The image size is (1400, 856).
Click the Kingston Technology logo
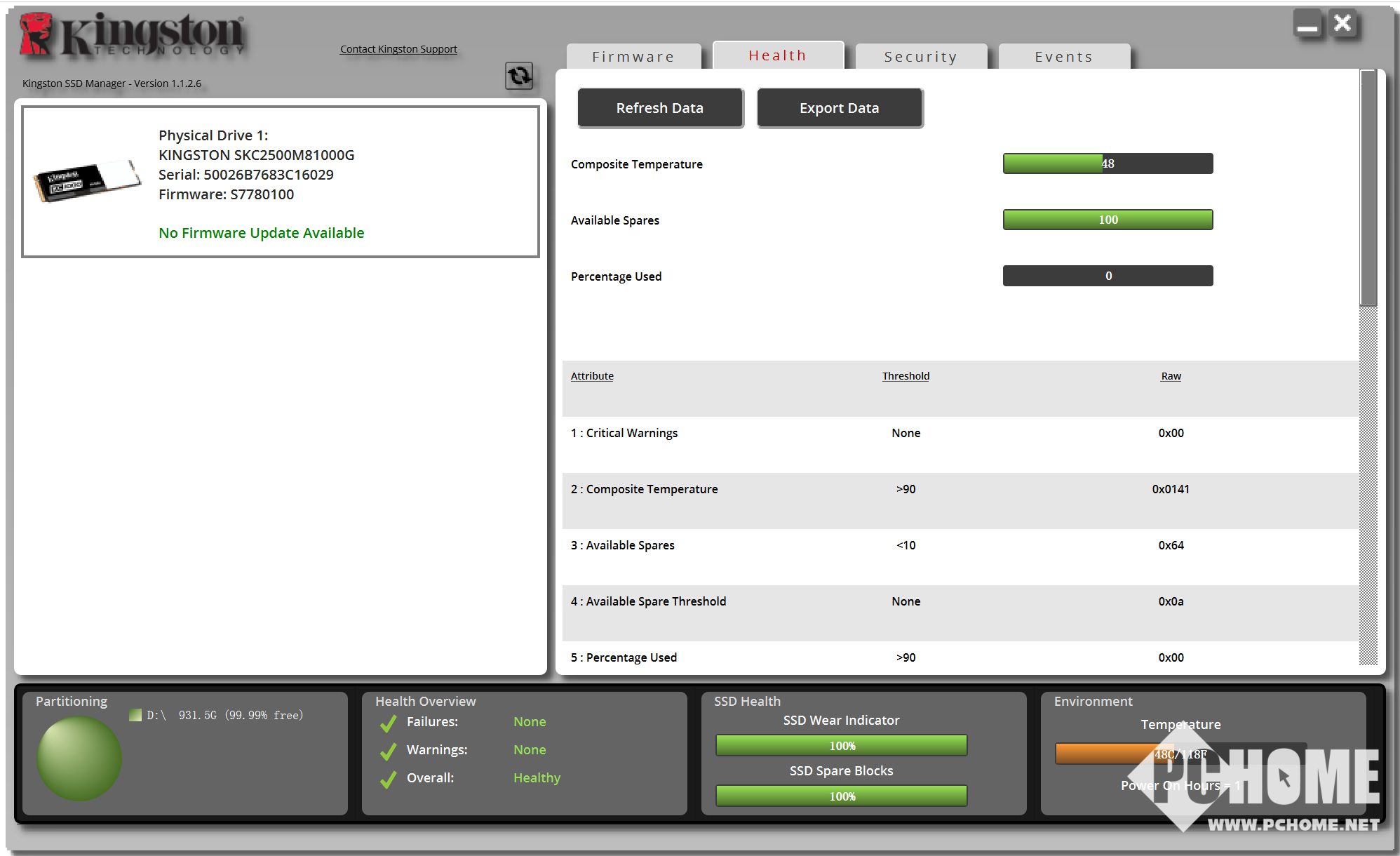pos(132,34)
